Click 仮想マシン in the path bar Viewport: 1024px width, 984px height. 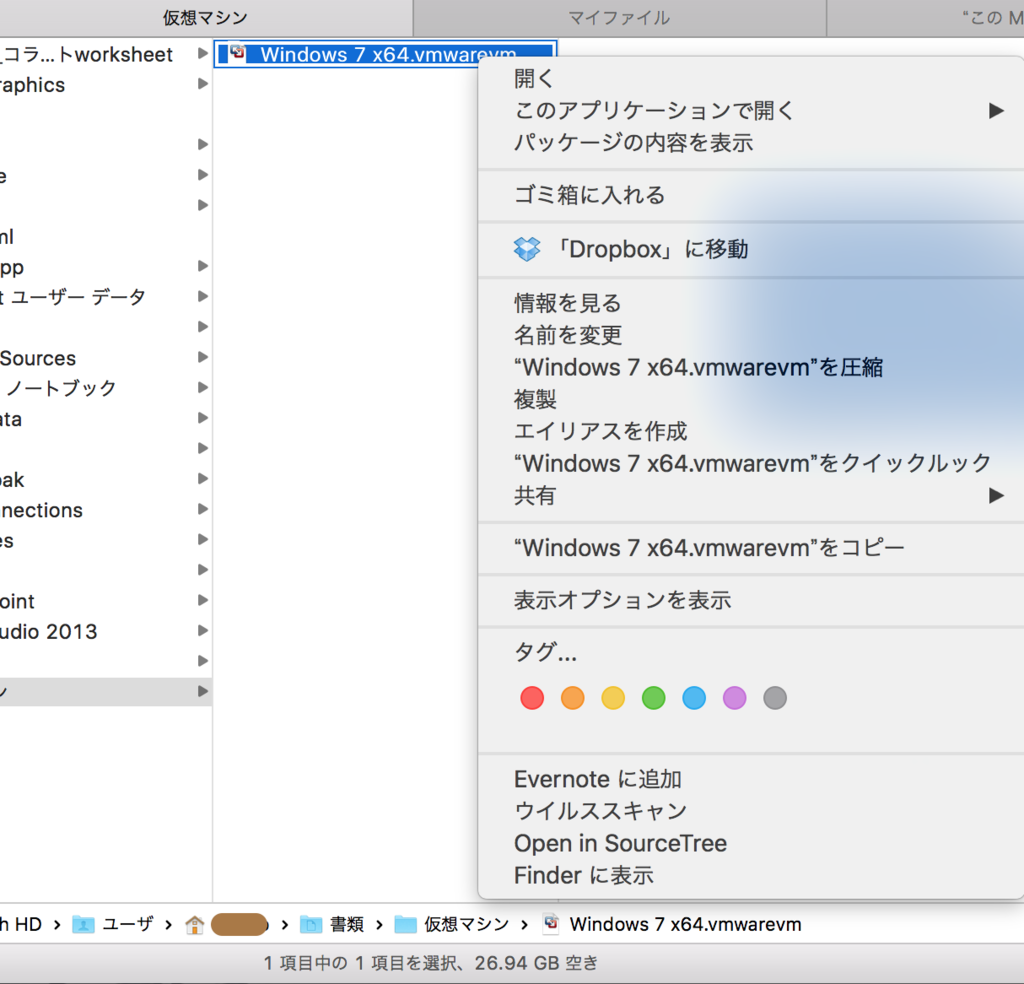click(x=466, y=925)
